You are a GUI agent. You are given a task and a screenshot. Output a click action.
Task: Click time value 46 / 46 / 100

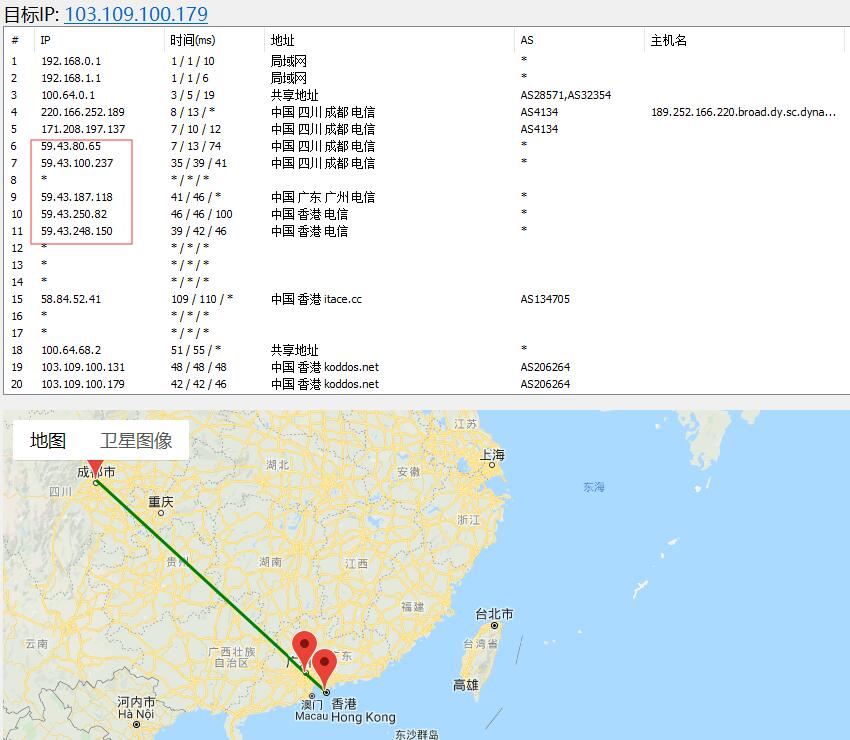202,214
